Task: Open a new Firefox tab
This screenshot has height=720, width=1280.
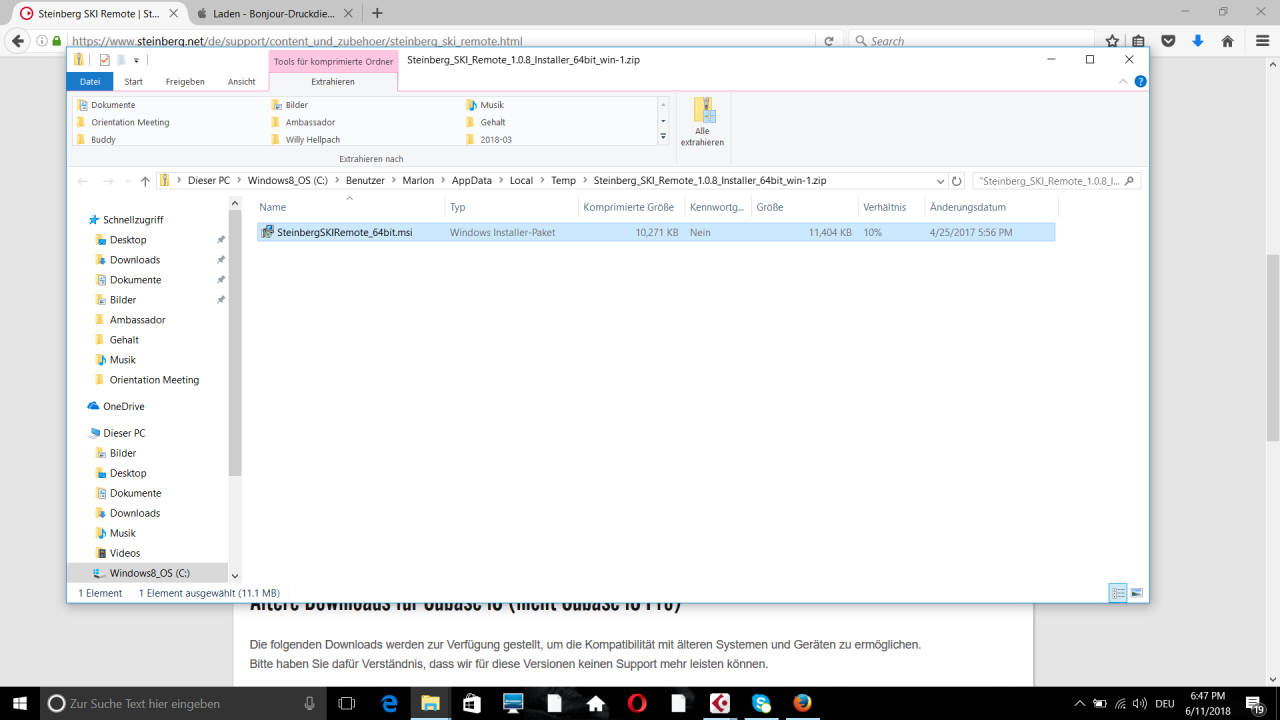Action: (377, 13)
